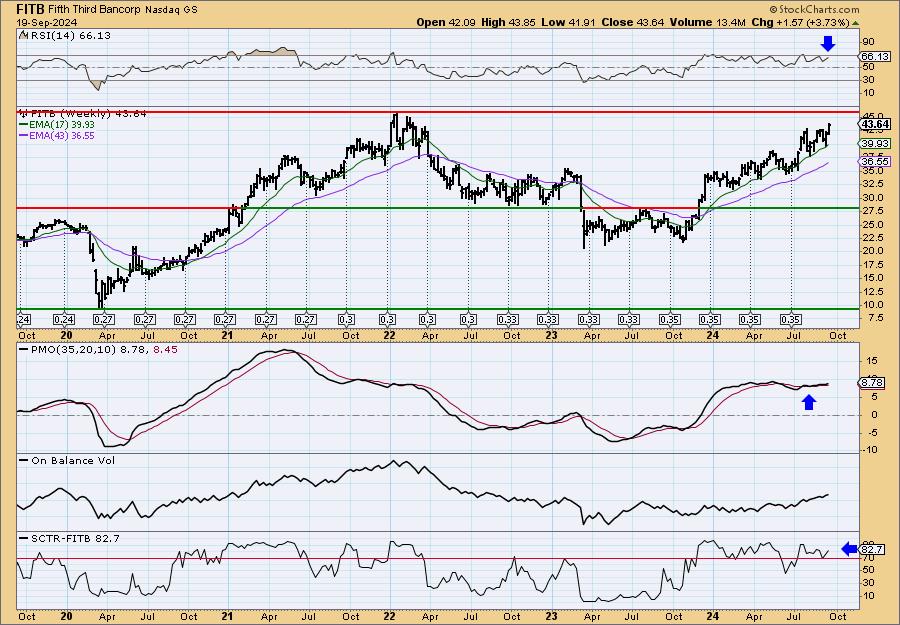This screenshot has height=625, width=900.
Task: Click the 27.5 price axis label
Action: [x=872, y=211]
